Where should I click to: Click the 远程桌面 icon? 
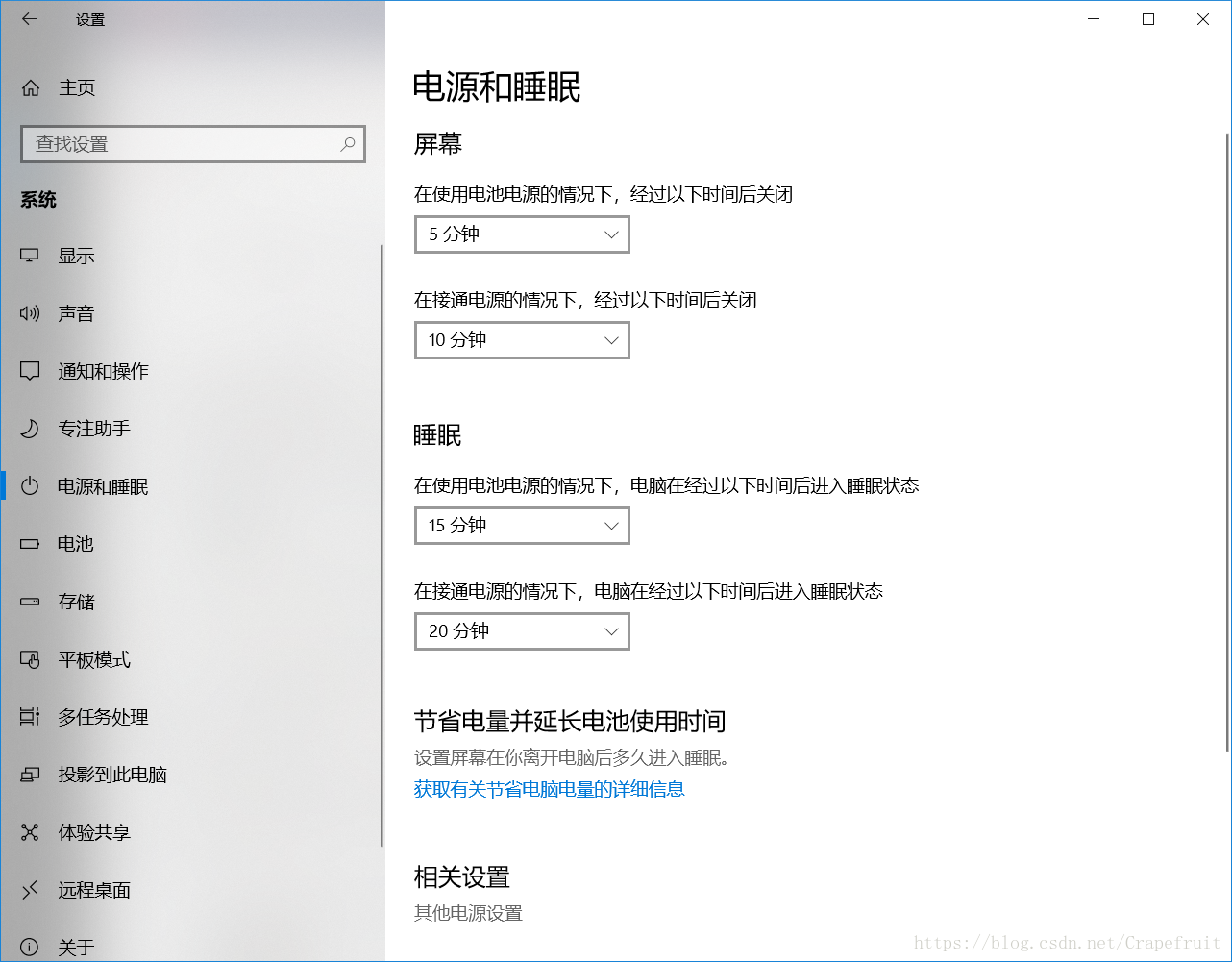tap(30, 890)
